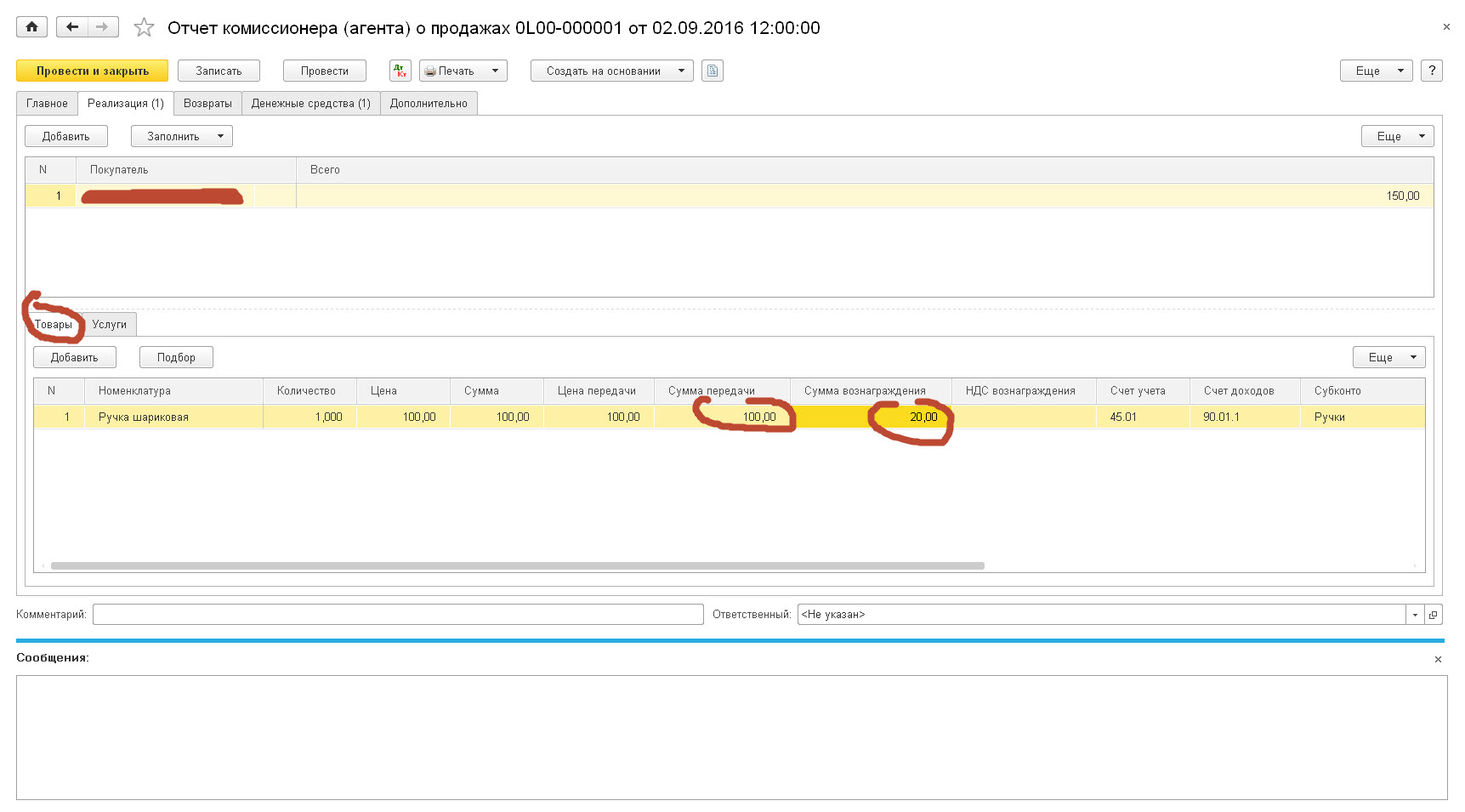Open the document report icon
The image size is (1465, 812).
tap(712, 71)
